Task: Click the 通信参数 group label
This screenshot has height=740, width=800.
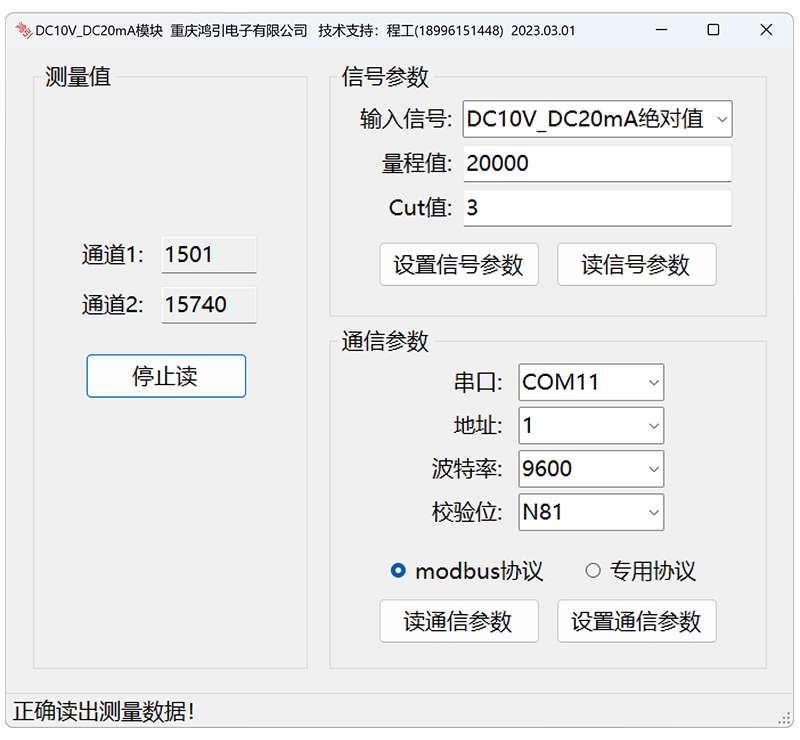Action: pyautogui.click(x=385, y=341)
